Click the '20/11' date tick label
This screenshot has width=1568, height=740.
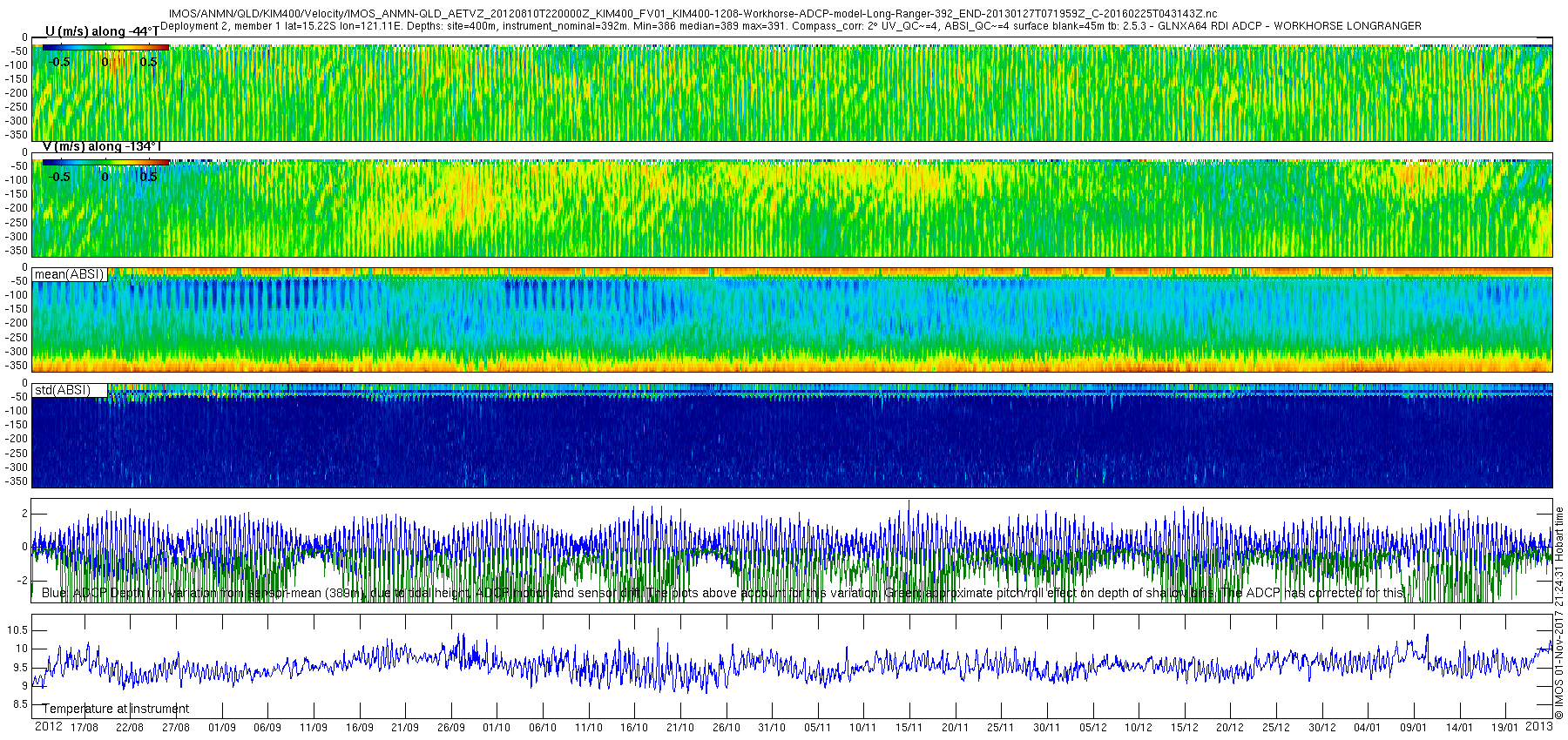[x=956, y=728]
